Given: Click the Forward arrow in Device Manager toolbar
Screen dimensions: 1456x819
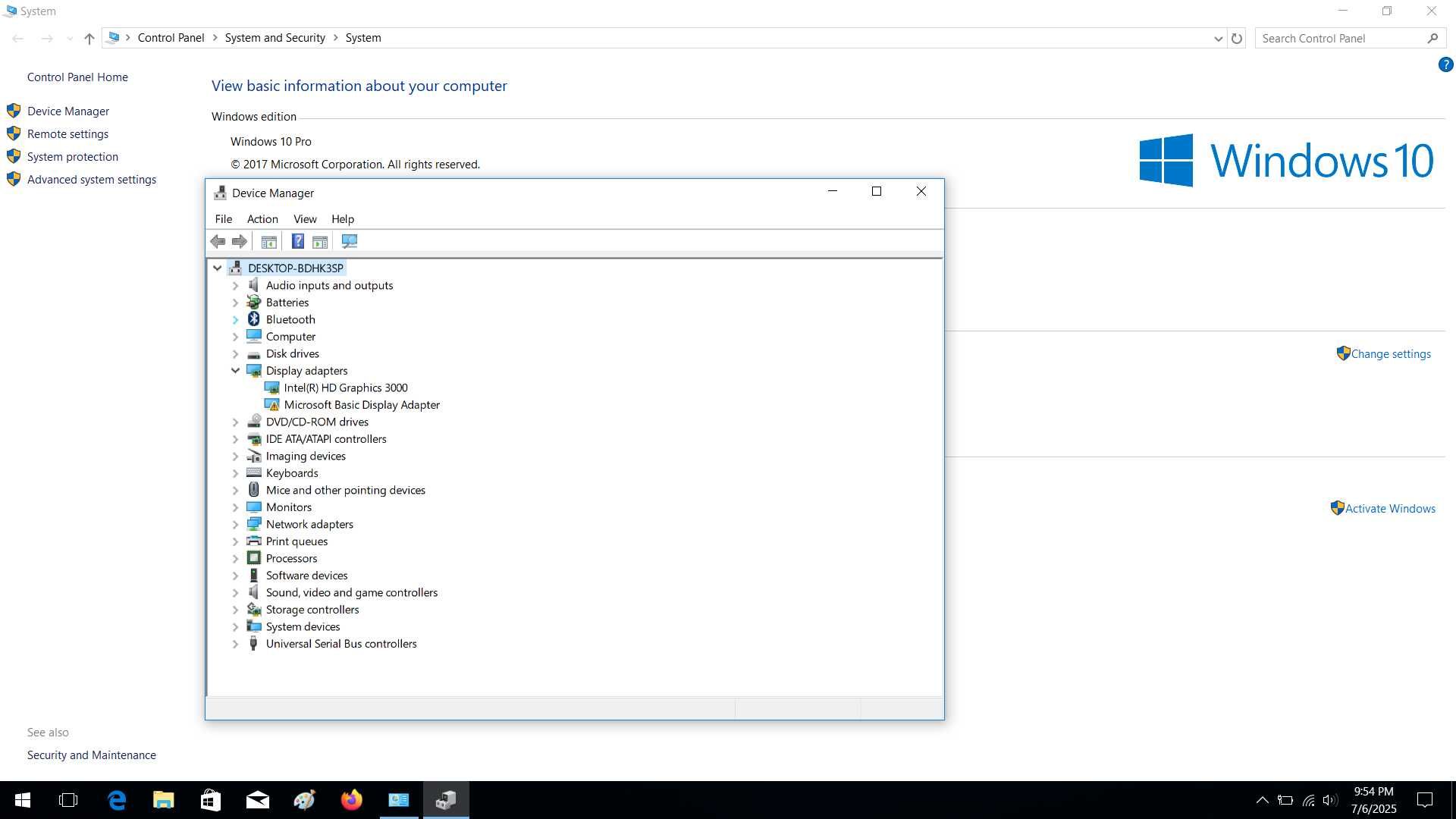Looking at the screenshot, I should (239, 241).
